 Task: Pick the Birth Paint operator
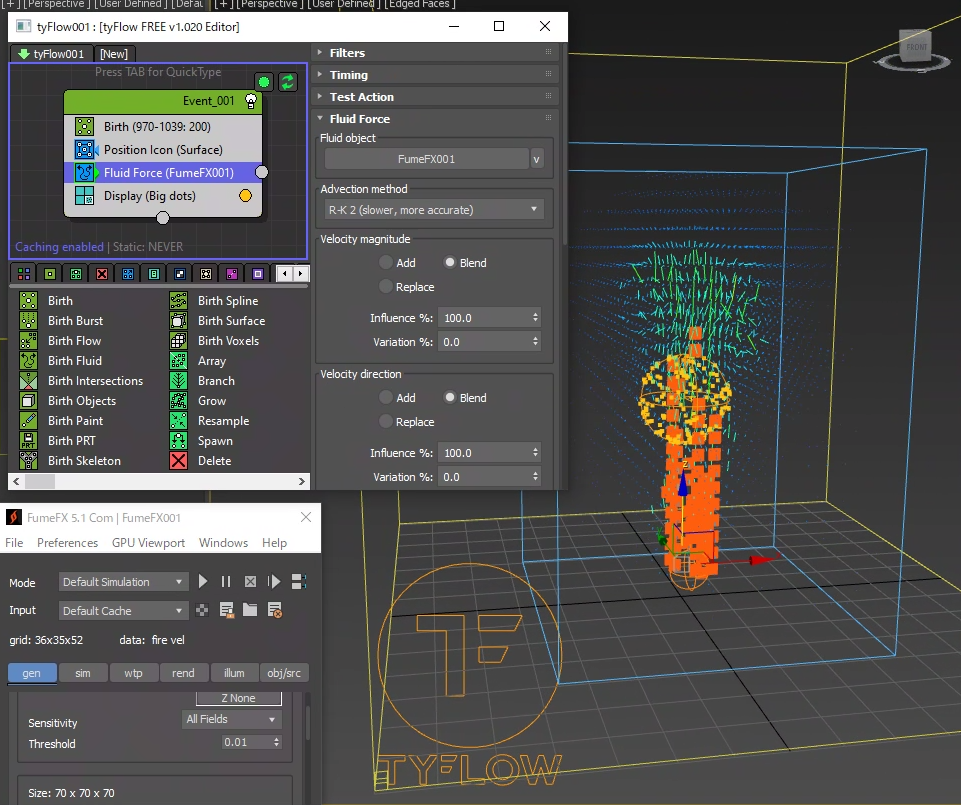coord(61,421)
